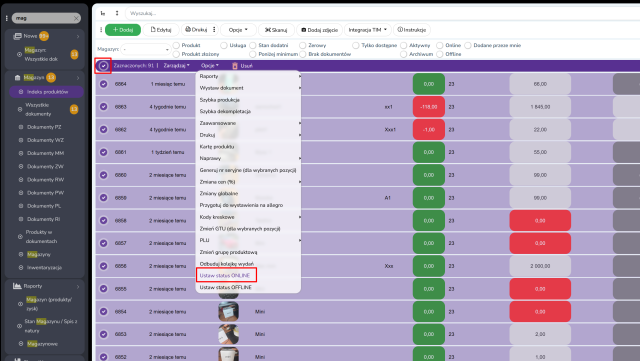Select the Poniżej minimum radio filter
This screenshot has width=640, height=361.
pos(253,54)
